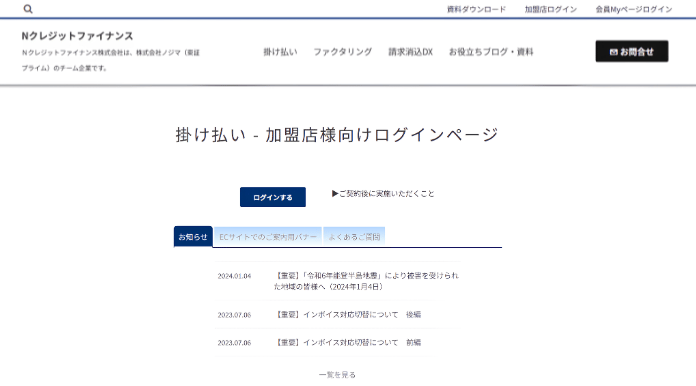Click the Nクレジットファイナンス site title
The image size is (696, 386).
click(x=77, y=36)
